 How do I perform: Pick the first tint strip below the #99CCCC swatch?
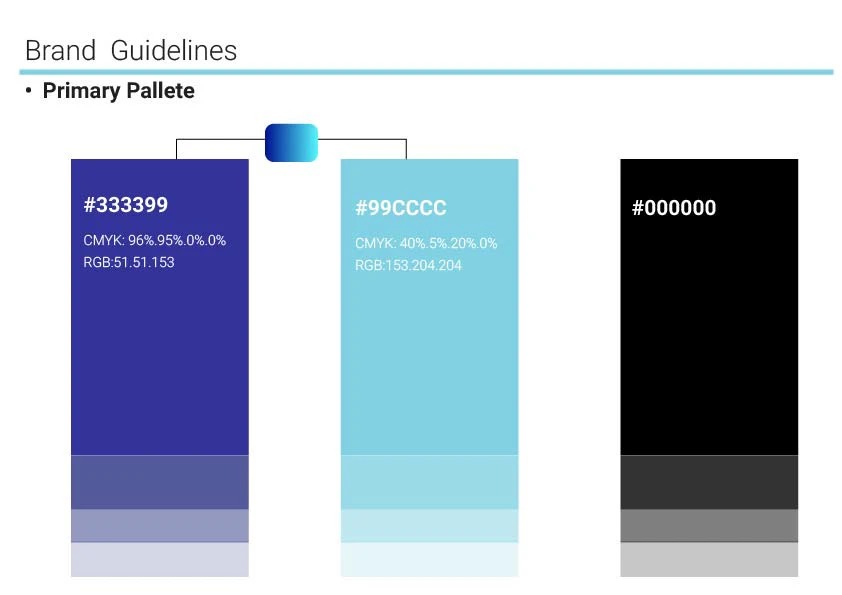pyautogui.click(x=429, y=482)
